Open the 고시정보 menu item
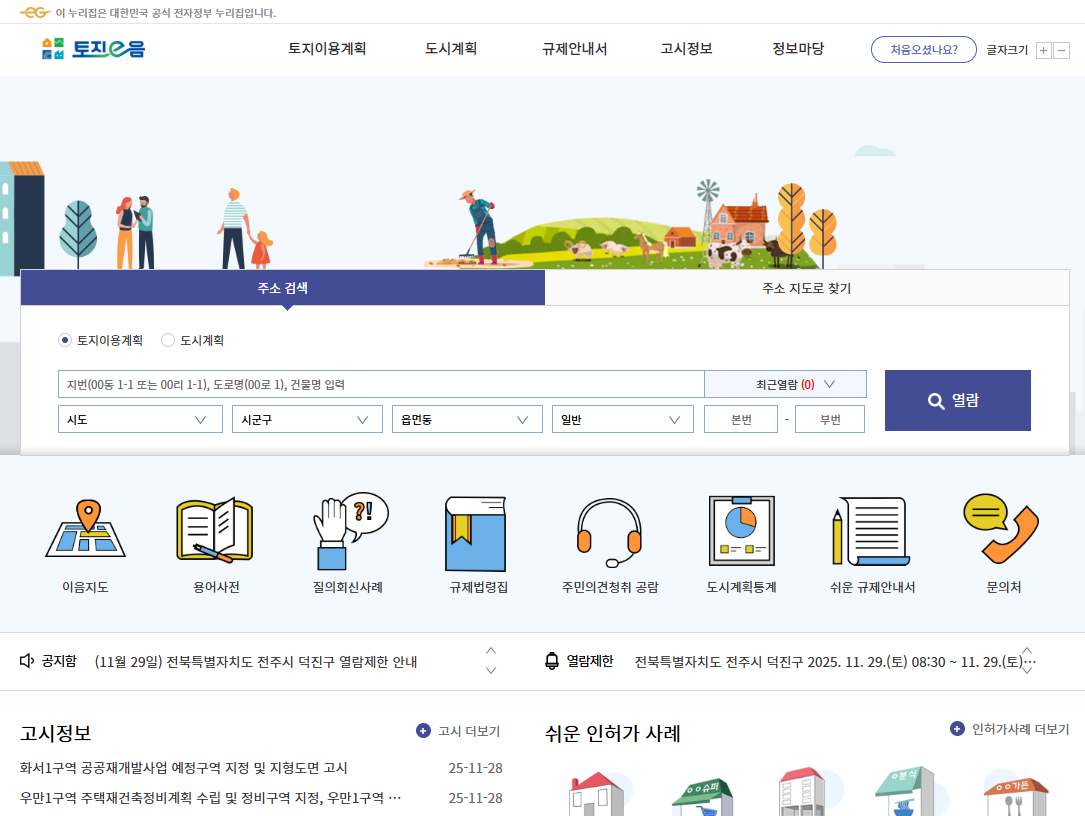The image size is (1085, 816). (686, 50)
